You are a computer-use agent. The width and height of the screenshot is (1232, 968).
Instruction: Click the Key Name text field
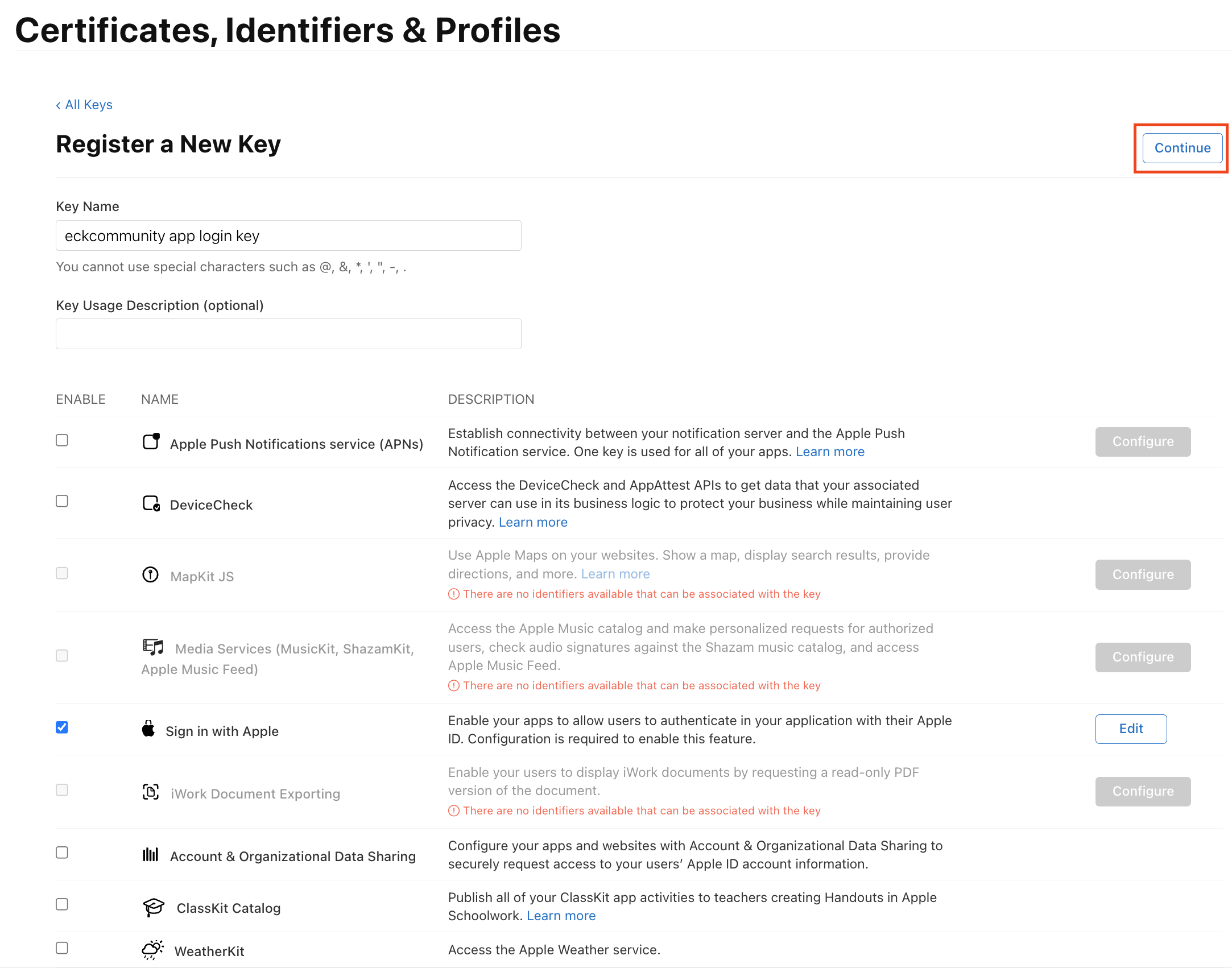tap(288, 235)
